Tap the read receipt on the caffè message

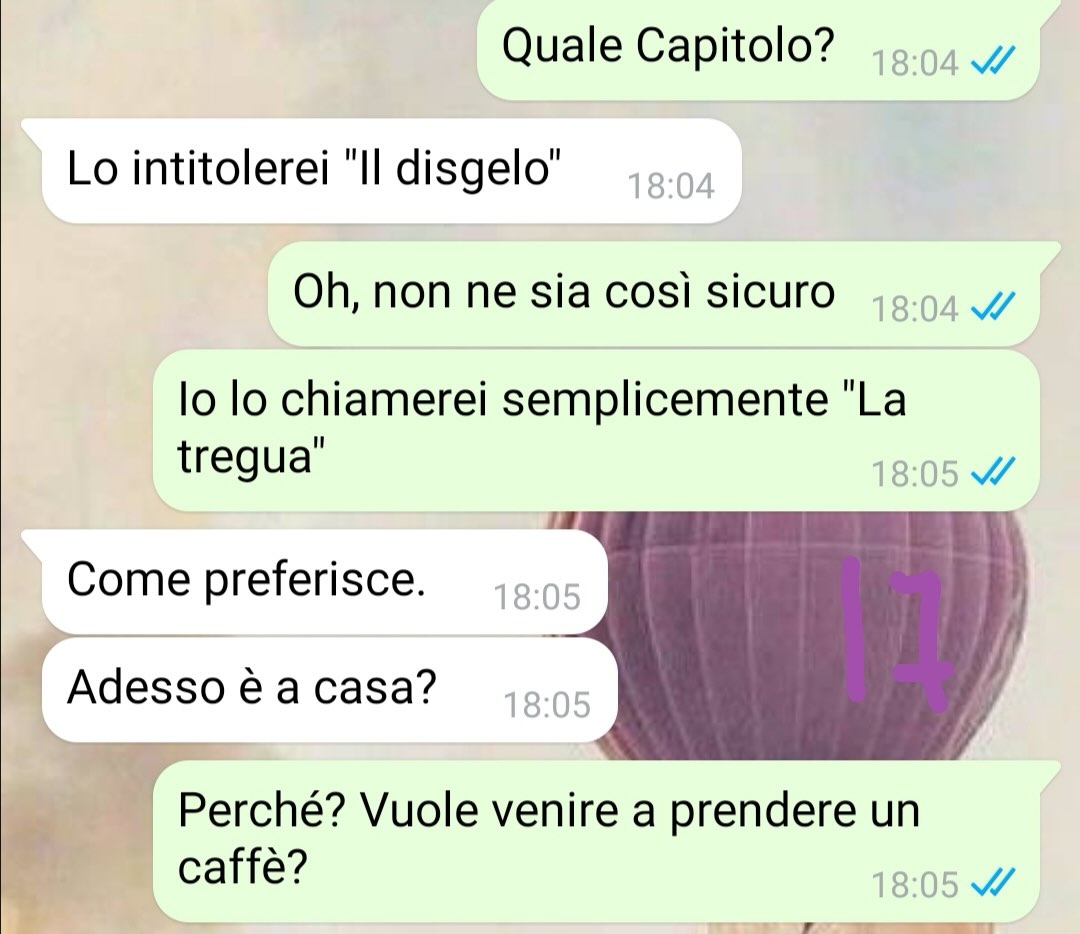click(993, 884)
